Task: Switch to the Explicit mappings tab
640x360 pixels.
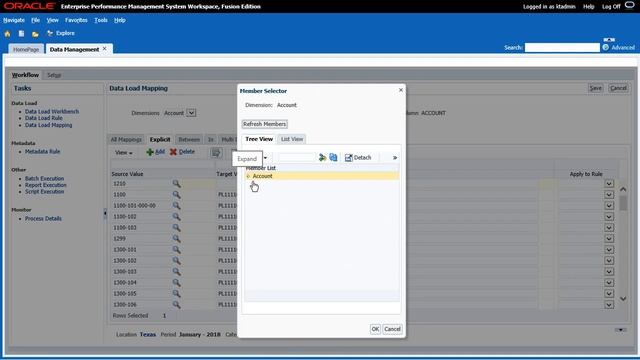Action: (160, 140)
